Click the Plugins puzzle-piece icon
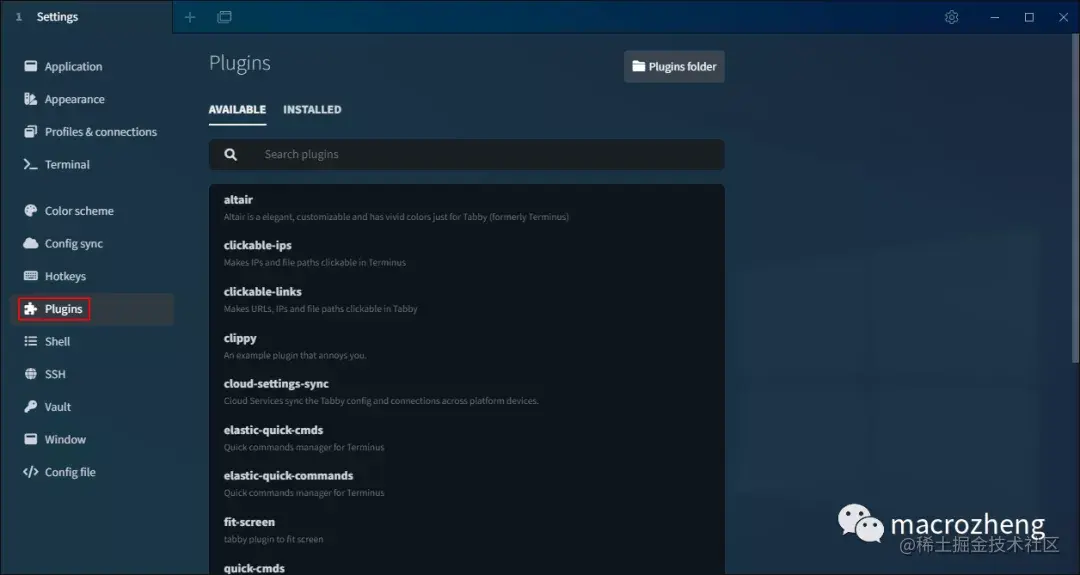The width and height of the screenshot is (1080, 575). [30, 309]
